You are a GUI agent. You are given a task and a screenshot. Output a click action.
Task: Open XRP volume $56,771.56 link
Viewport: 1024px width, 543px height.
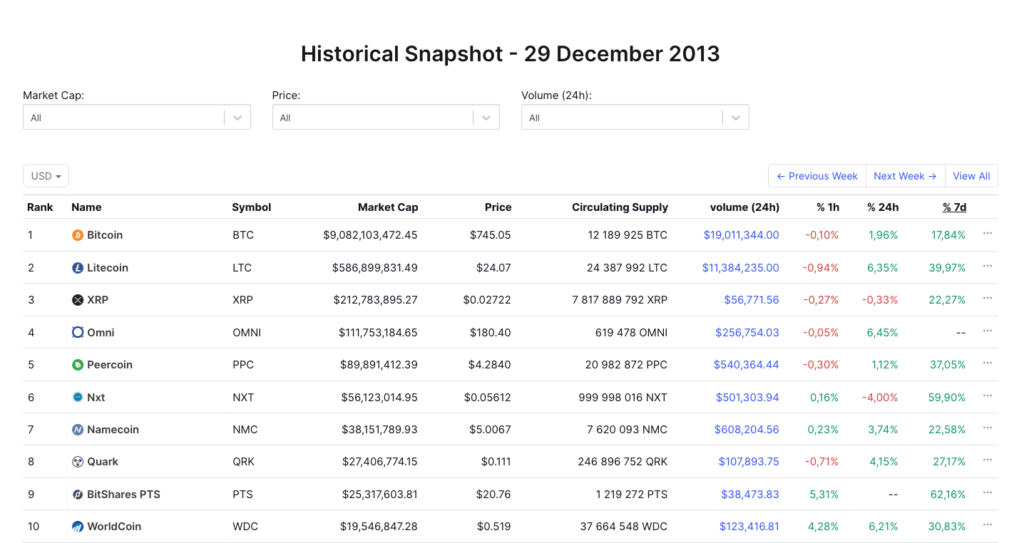(752, 300)
